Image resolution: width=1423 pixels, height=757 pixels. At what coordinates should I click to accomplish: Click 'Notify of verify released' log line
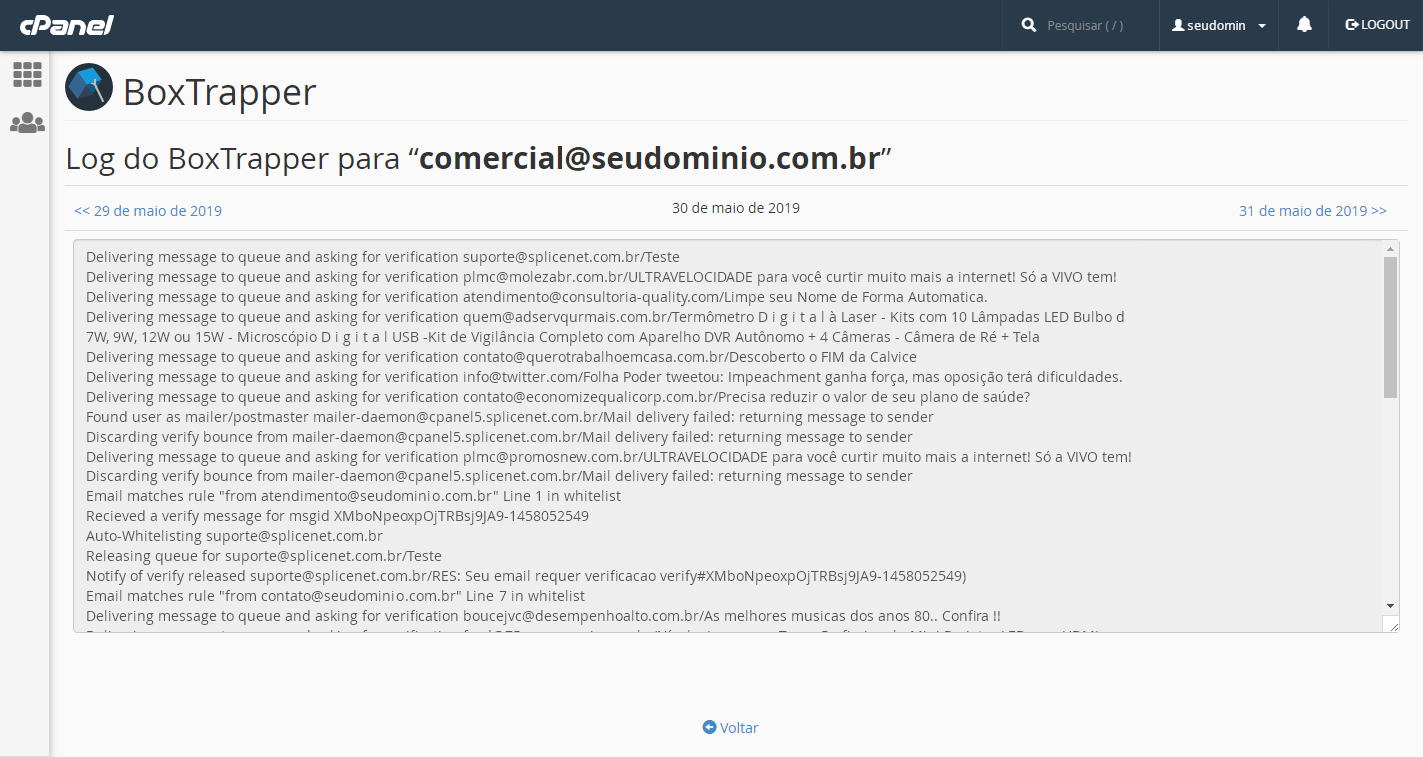(x=526, y=576)
